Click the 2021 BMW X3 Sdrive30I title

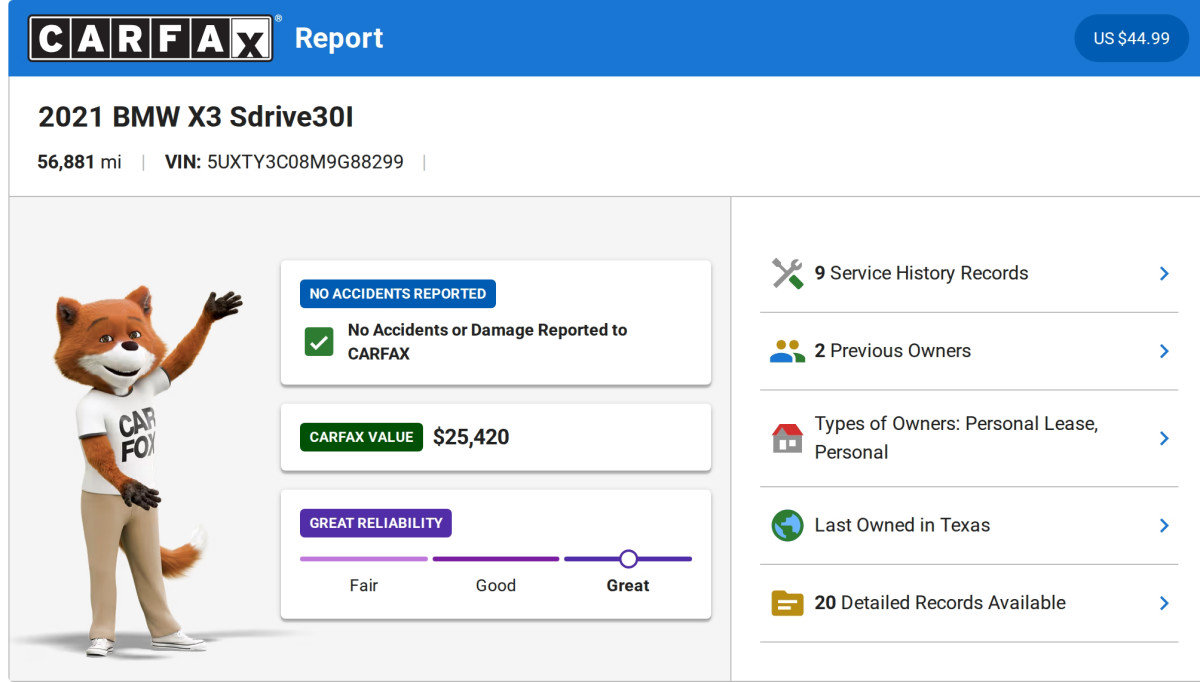[x=196, y=117]
